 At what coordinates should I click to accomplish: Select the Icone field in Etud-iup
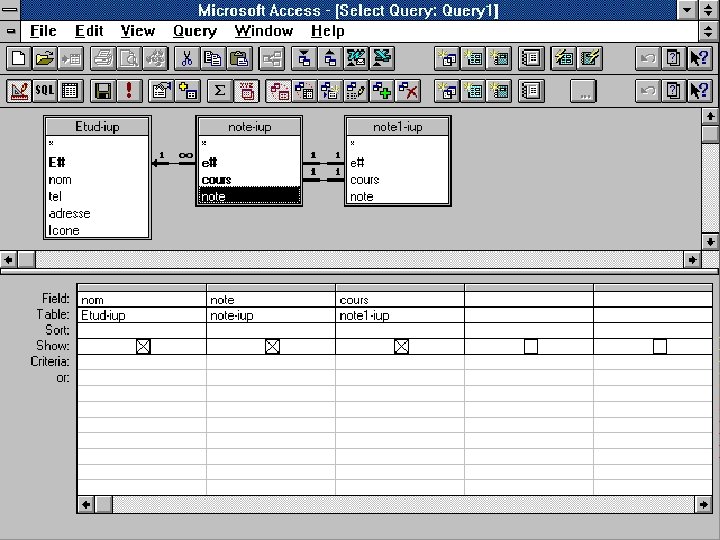point(97,231)
